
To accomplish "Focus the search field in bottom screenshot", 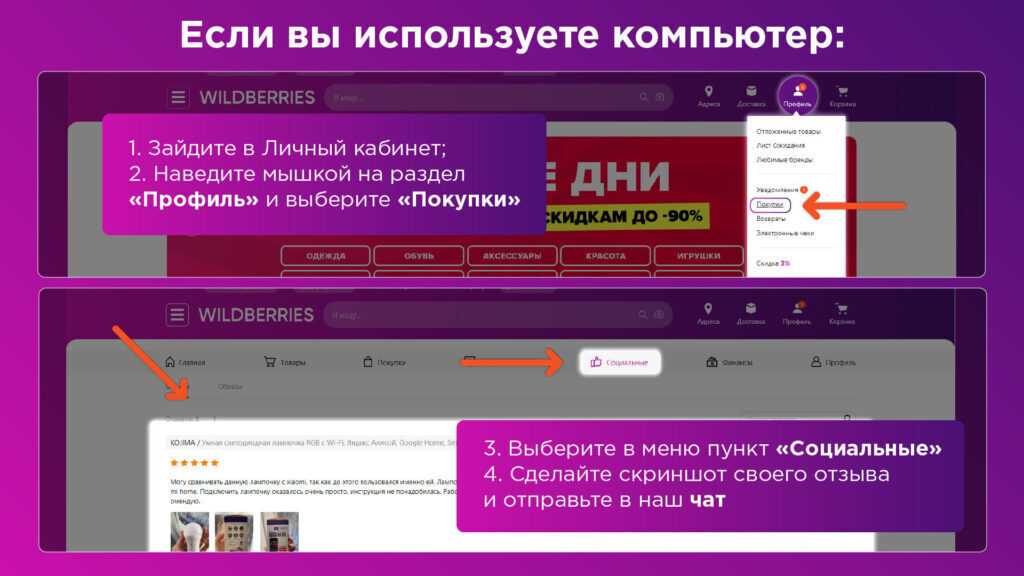I will [498, 315].
